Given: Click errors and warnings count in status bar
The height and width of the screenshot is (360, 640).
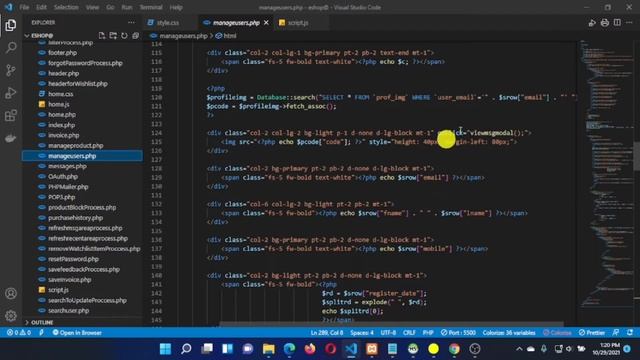Looking at the screenshot, I should (x=19, y=333).
